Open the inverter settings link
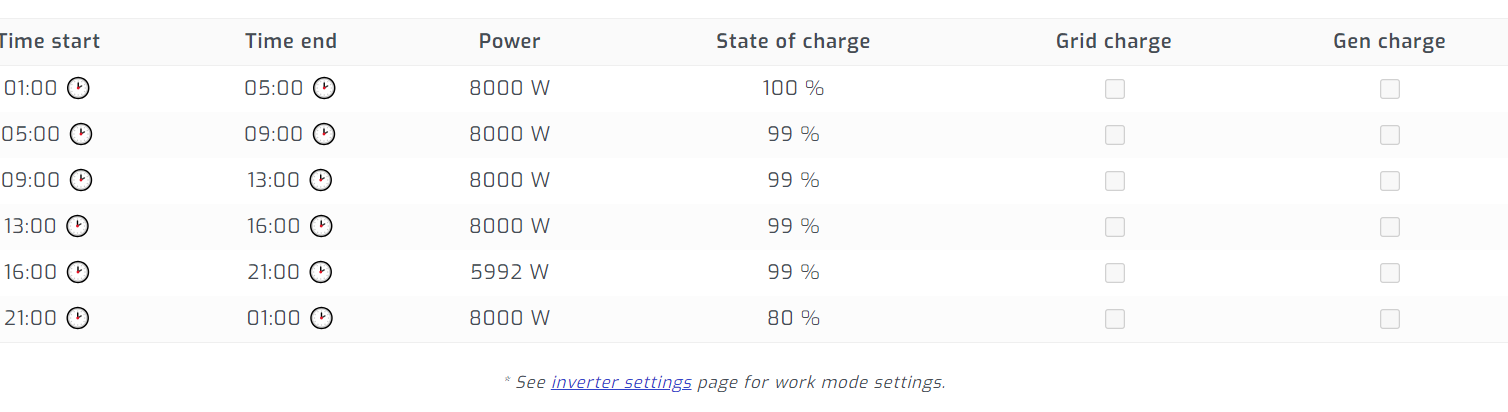1508x412 pixels. click(x=621, y=382)
